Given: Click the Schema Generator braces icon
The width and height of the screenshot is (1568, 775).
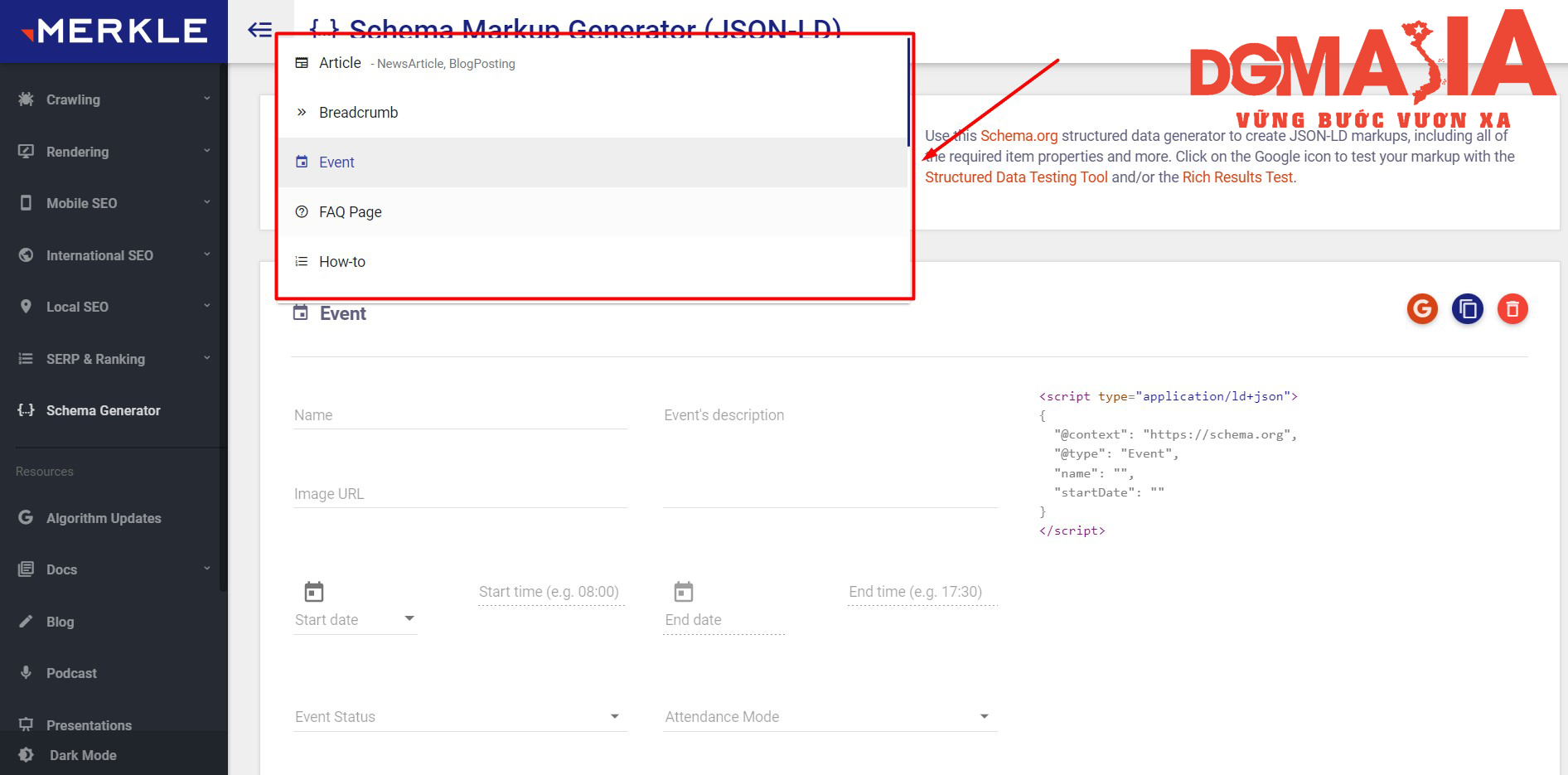Looking at the screenshot, I should [x=27, y=410].
